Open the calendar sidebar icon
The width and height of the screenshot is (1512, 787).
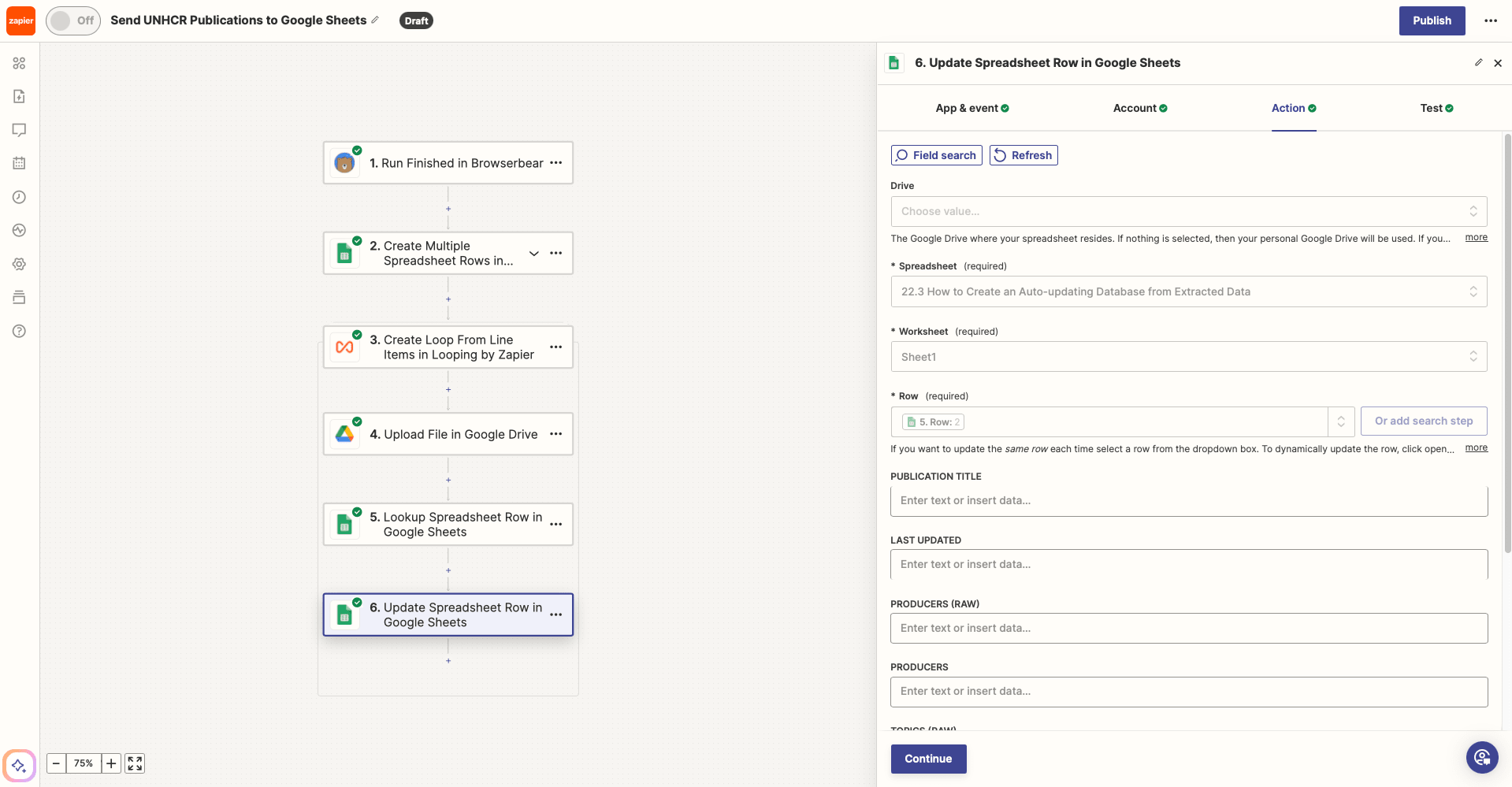(x=20, y=163)
